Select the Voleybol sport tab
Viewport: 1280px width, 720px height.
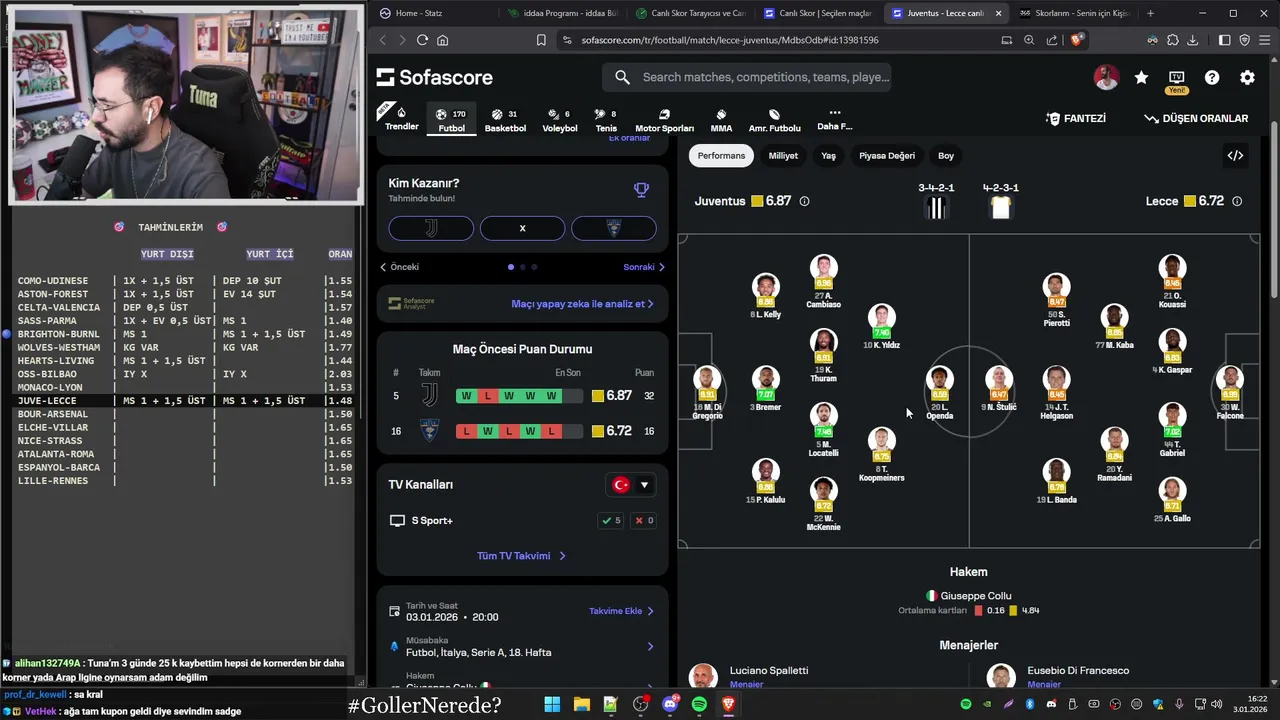560,120
